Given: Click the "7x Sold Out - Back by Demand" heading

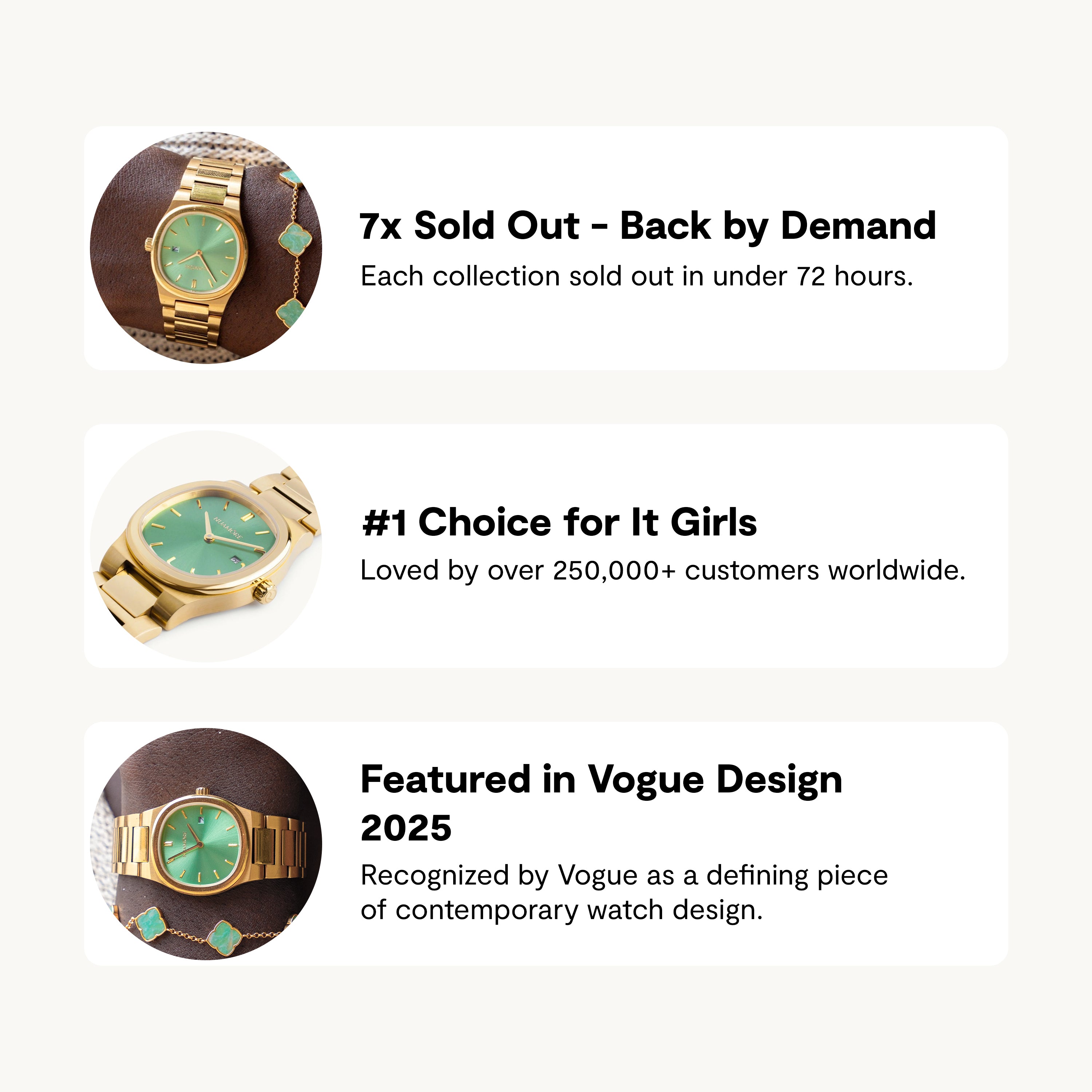Looking at the screenshot, I should [x=647, y=226].
